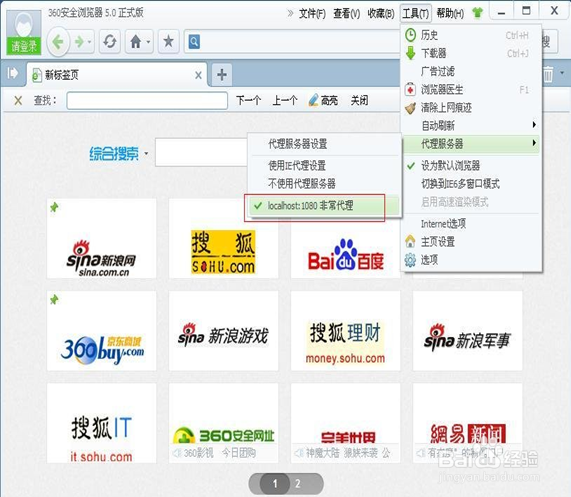Image resolution: width=571 pixels, height=497 pixels.
Task: Go to the home page icon
Action: 135,42
